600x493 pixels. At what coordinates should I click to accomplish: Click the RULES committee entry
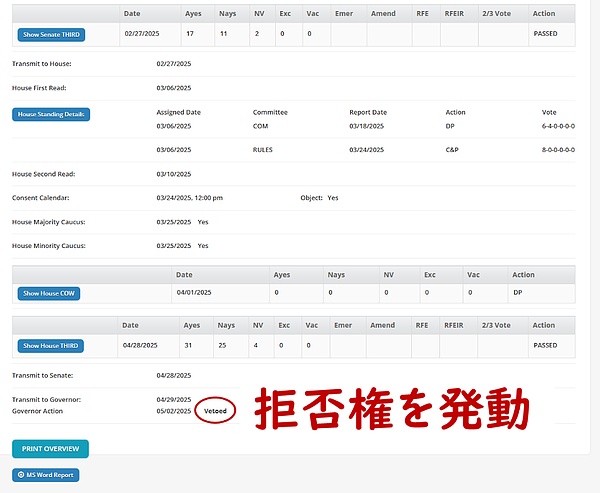tap(264, 150)
